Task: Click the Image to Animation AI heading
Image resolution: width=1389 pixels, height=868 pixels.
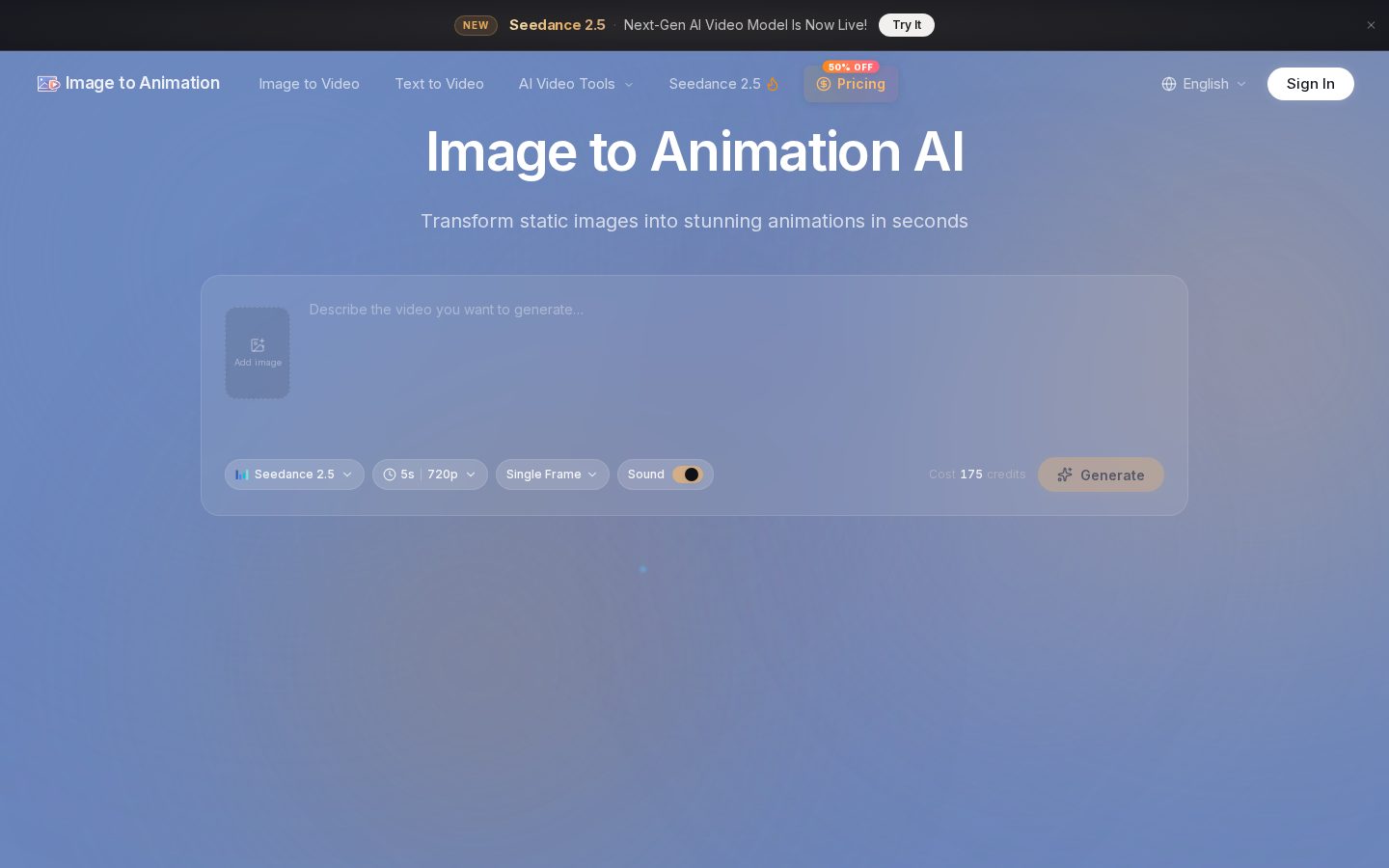Action: (694, 152)
